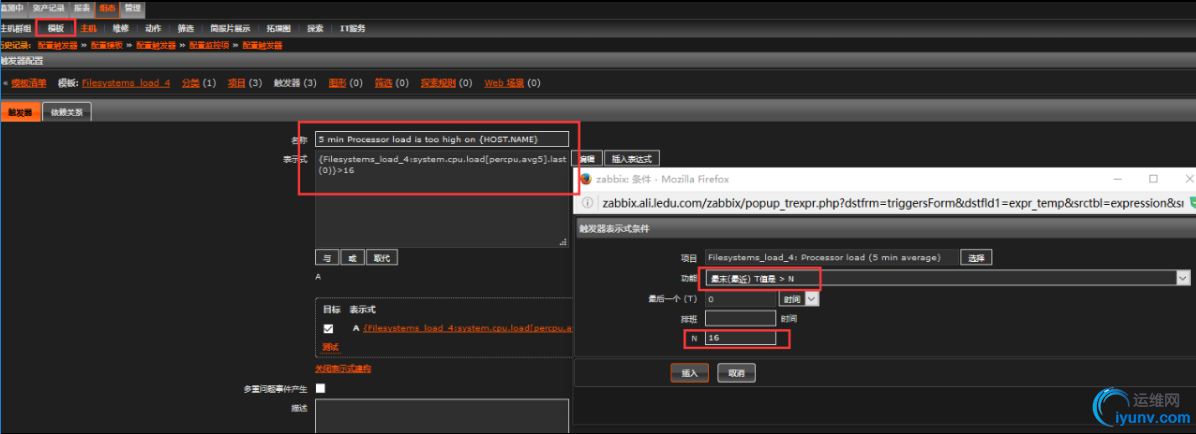Screen dimensions: 1196x434
Task: Open the 模板清单 link
Action: coord(28,83)
